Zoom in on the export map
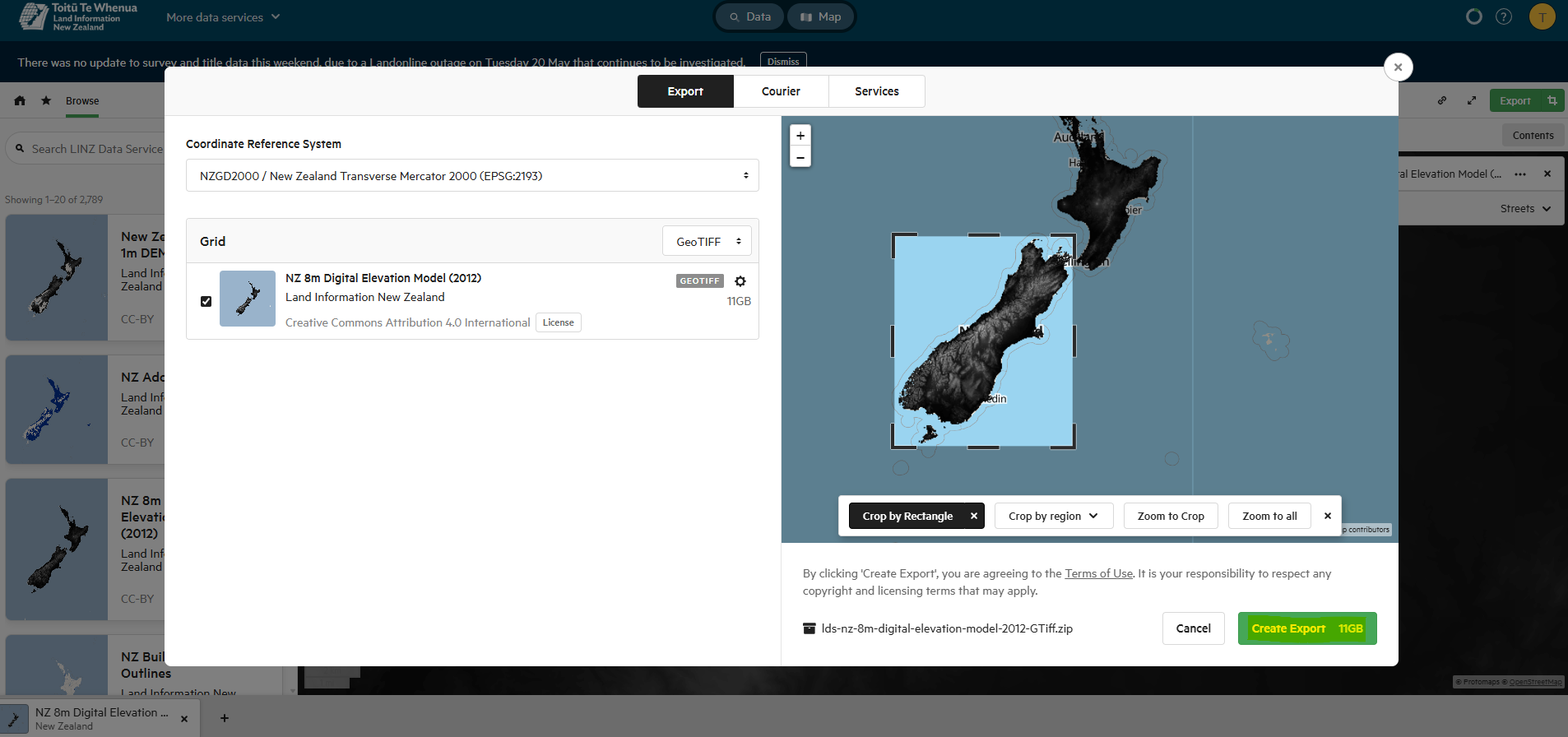 coord(800,136)
